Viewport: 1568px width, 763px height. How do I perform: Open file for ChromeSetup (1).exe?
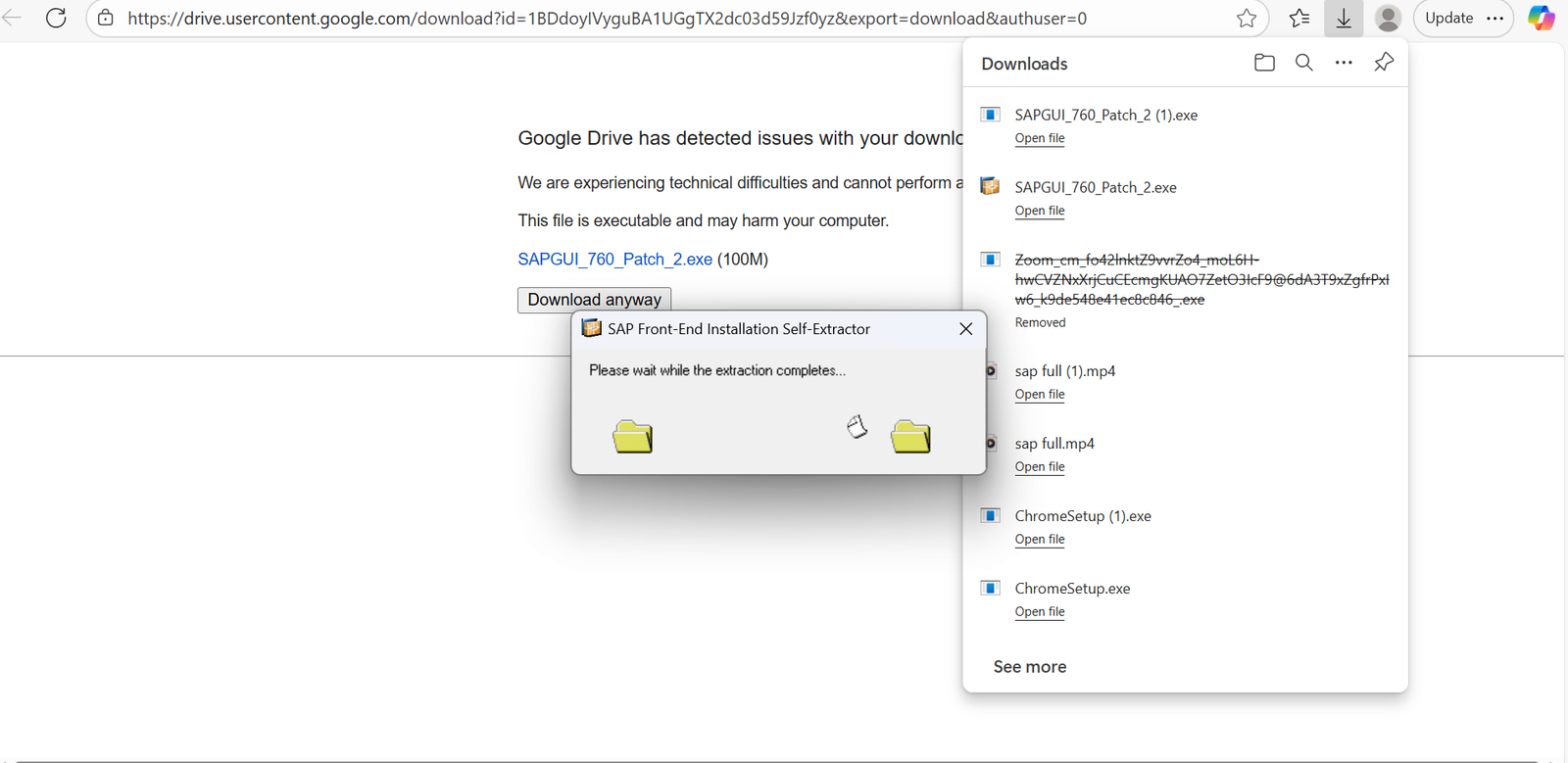[1039, 540]
